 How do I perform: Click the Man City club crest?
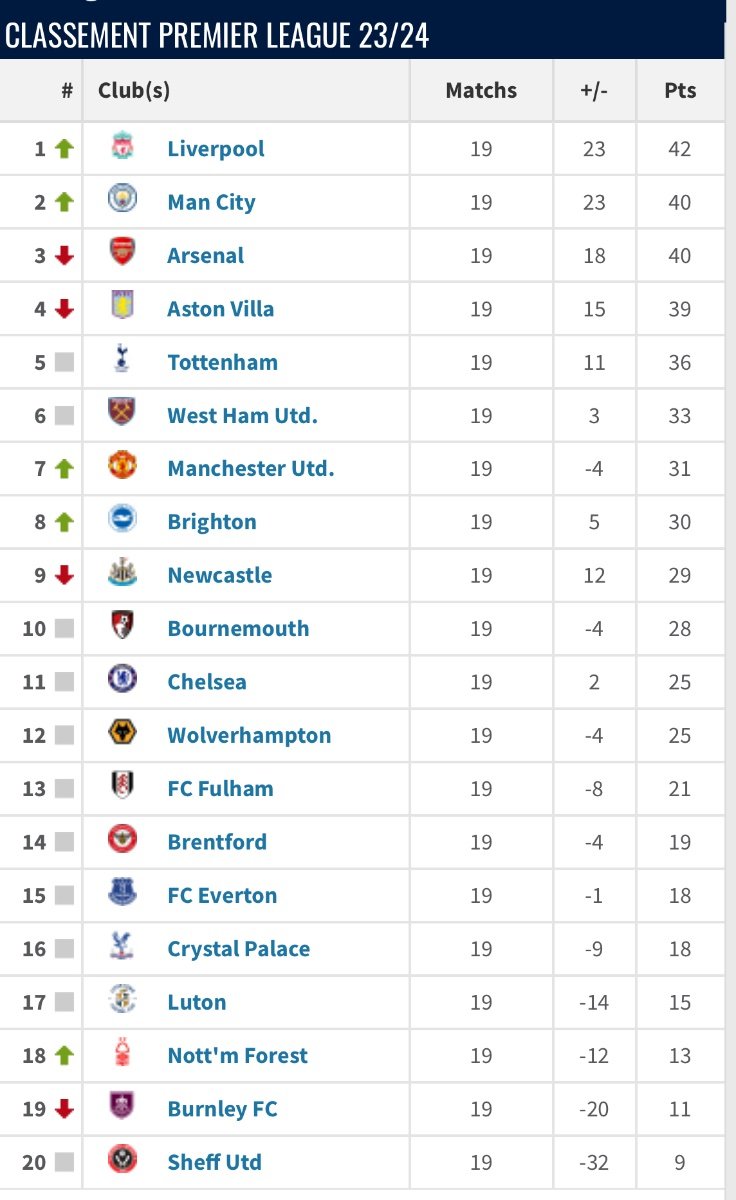pyautogui.click(x=122, y=201)
